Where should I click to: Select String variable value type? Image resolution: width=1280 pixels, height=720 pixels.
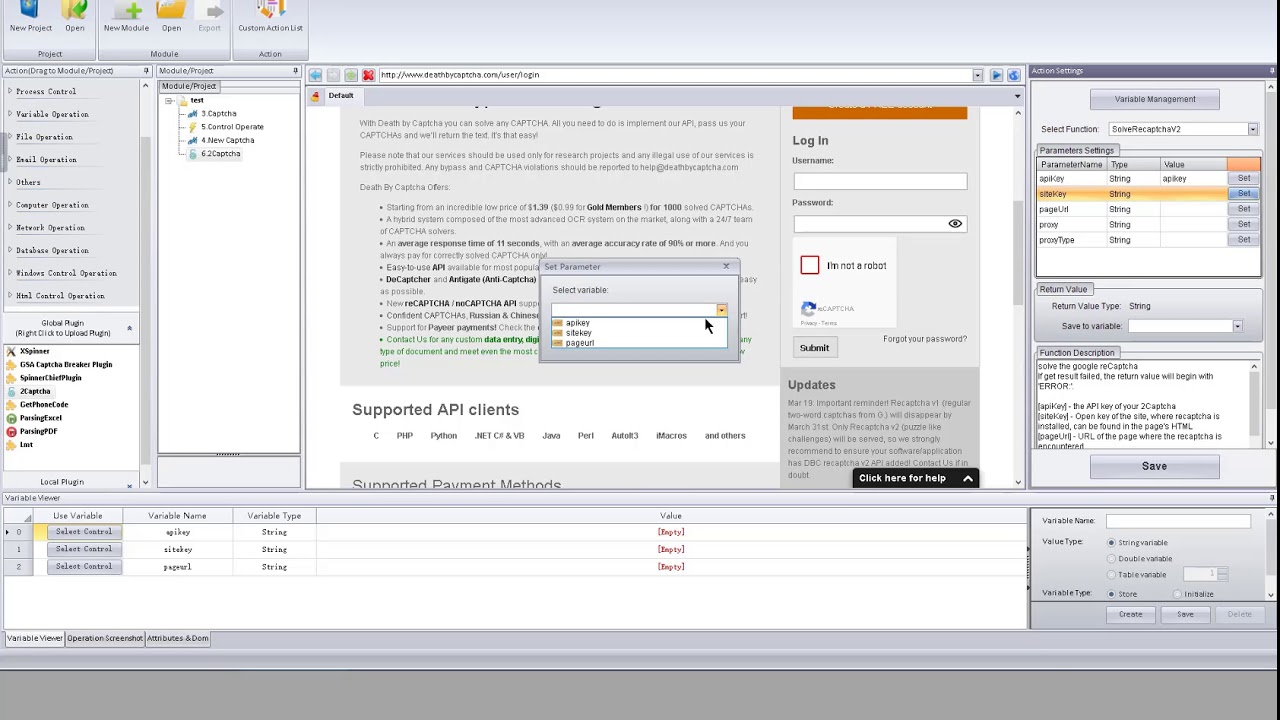1111,543
